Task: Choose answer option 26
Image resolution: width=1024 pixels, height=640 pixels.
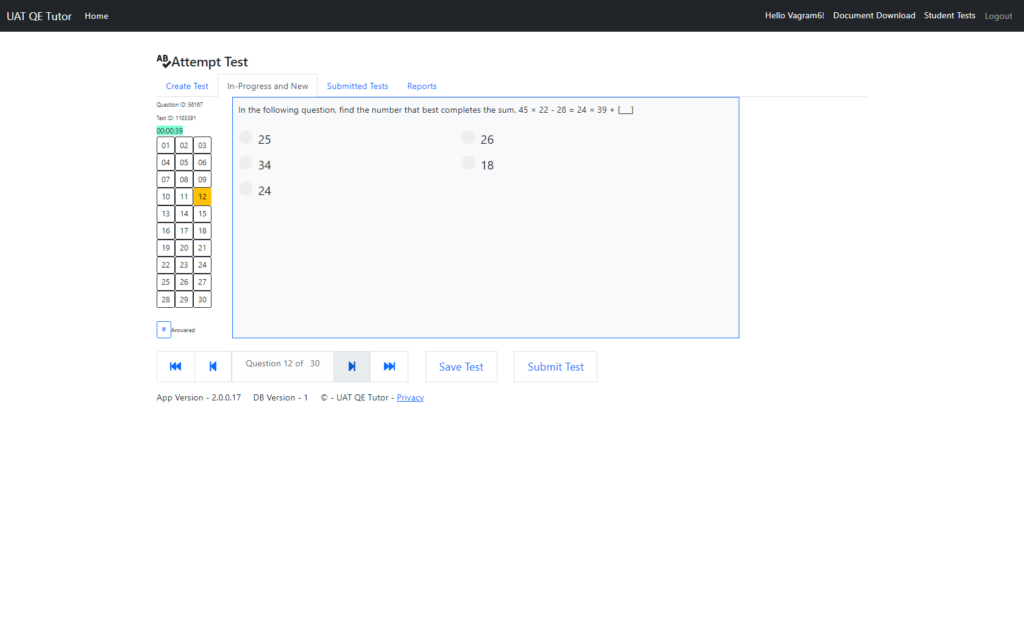Action: pos(468,138)
